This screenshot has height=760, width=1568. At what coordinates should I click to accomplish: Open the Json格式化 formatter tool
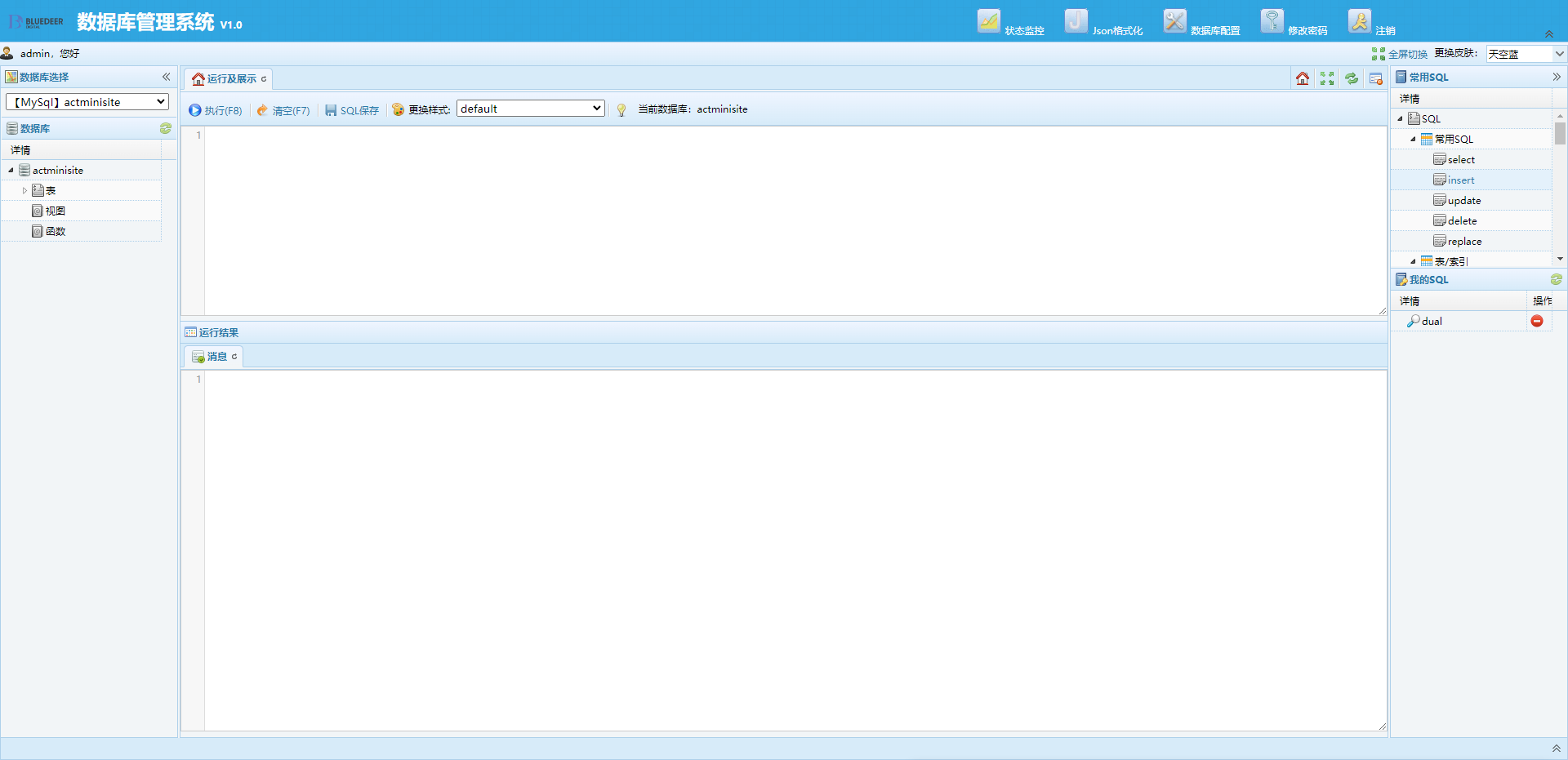[1076, 21]
